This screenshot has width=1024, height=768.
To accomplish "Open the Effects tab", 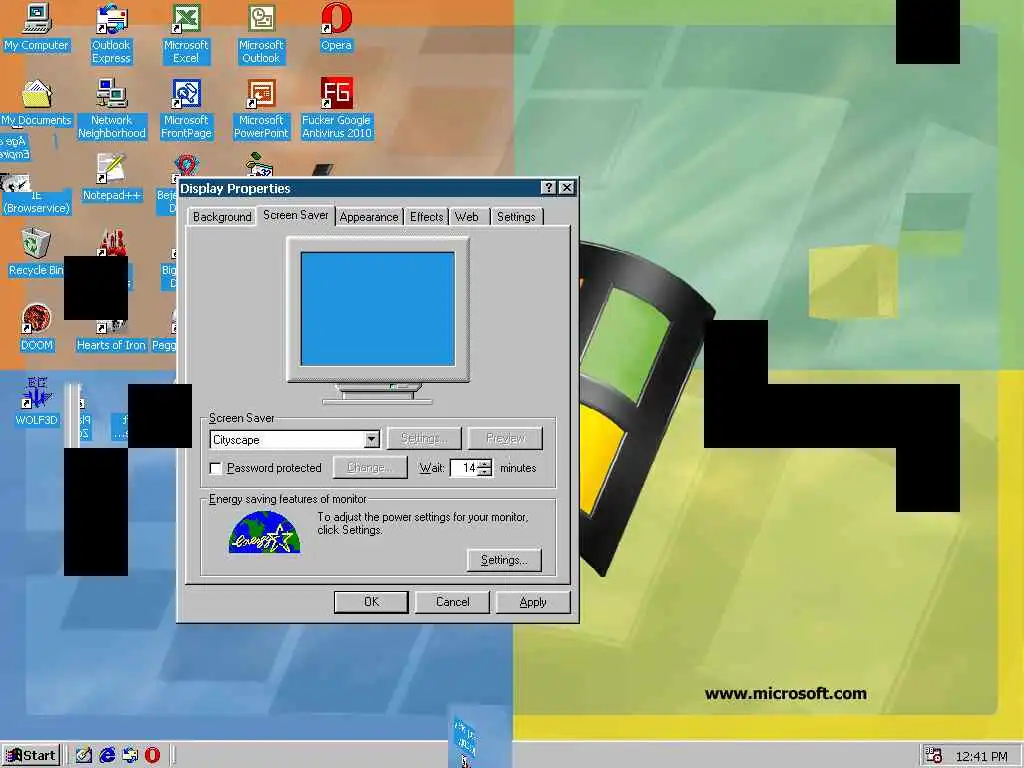I will (426, 217).
